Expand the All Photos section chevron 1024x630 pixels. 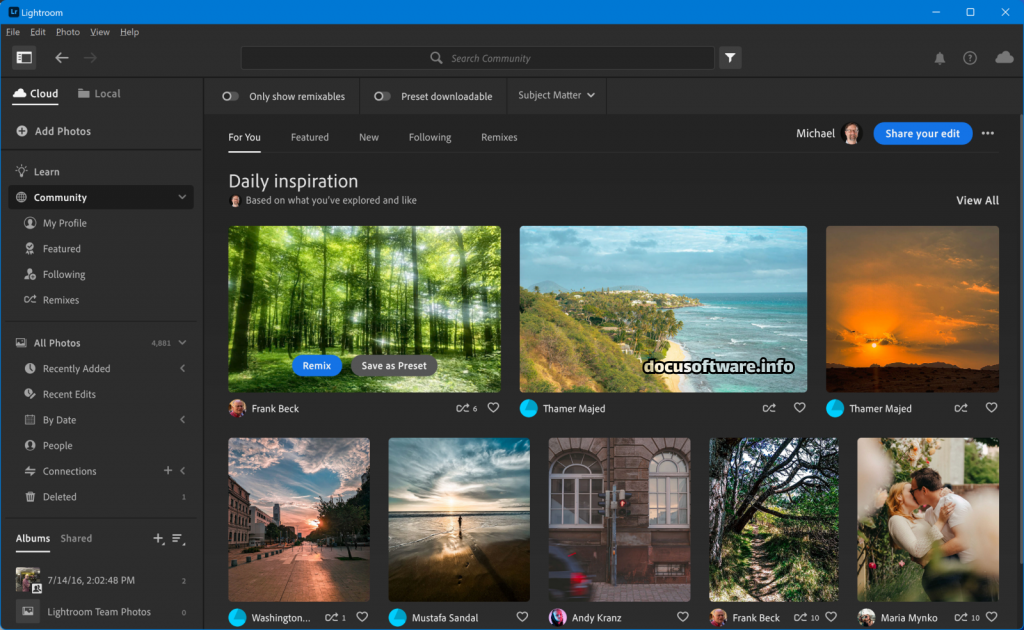(x=182, y=343)
